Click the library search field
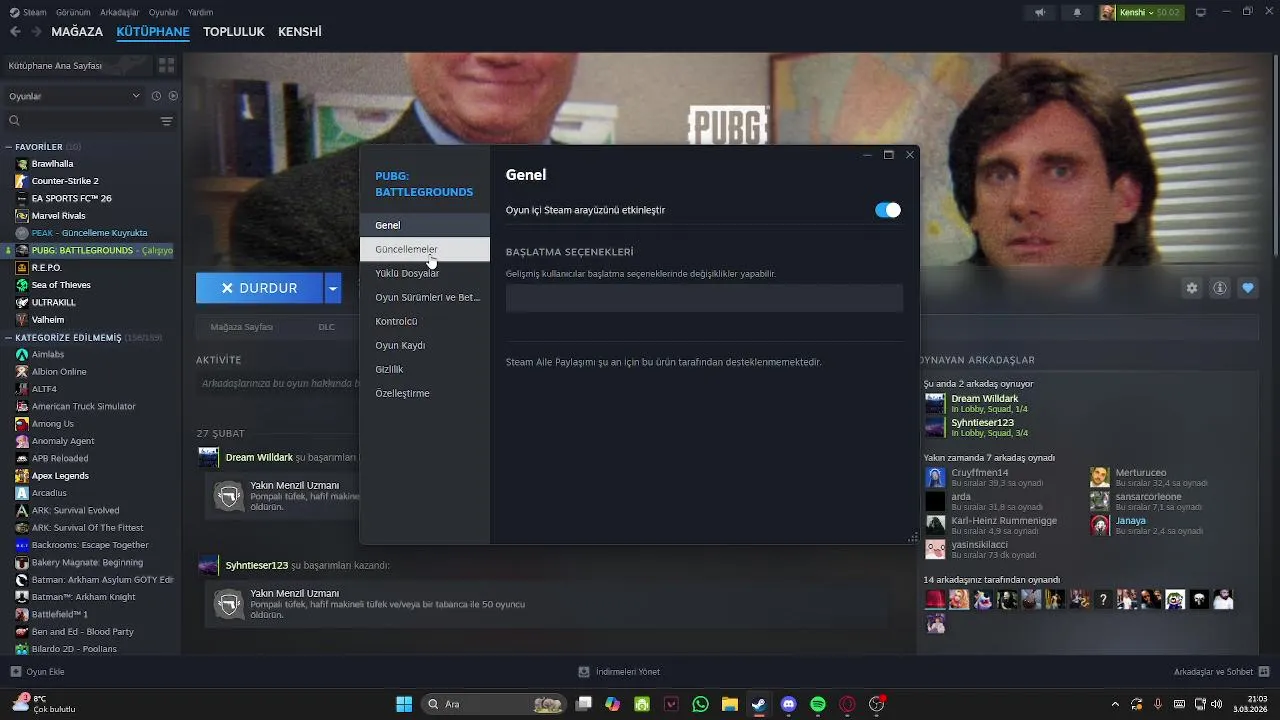Screen dimensions: 1280x720 pyautogui.click(x=82, y=121)
